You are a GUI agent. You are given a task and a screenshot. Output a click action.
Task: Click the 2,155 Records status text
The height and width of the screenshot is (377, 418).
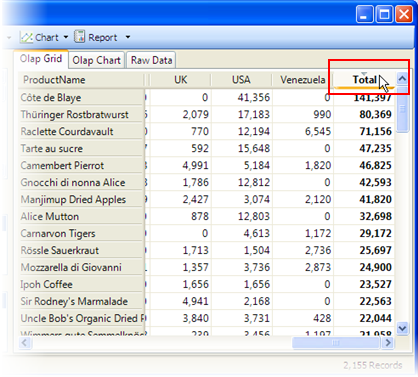[x=373, y=366]
